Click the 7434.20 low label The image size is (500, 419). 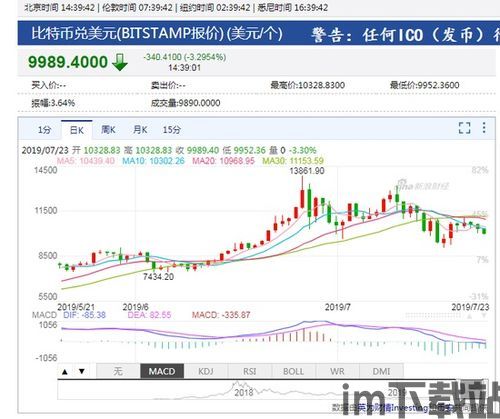(159, 277)
